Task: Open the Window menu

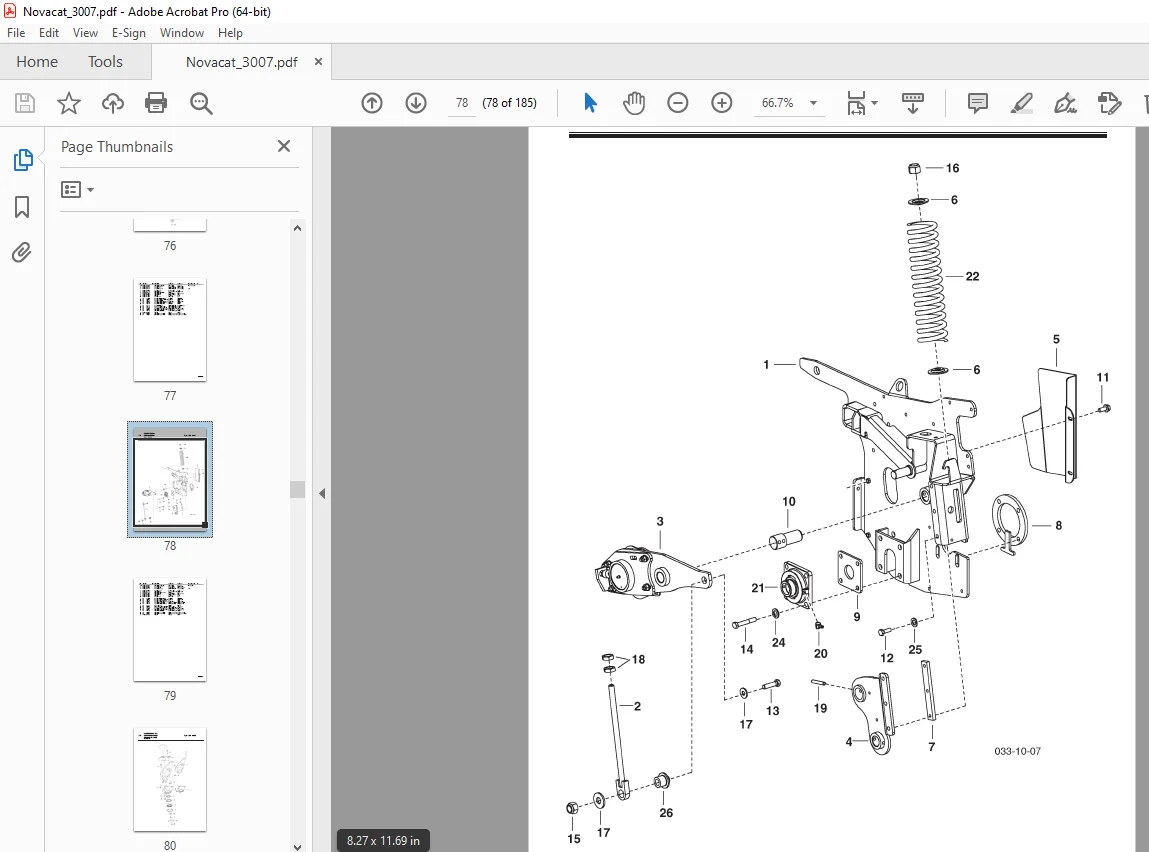Action: (182, 33)
